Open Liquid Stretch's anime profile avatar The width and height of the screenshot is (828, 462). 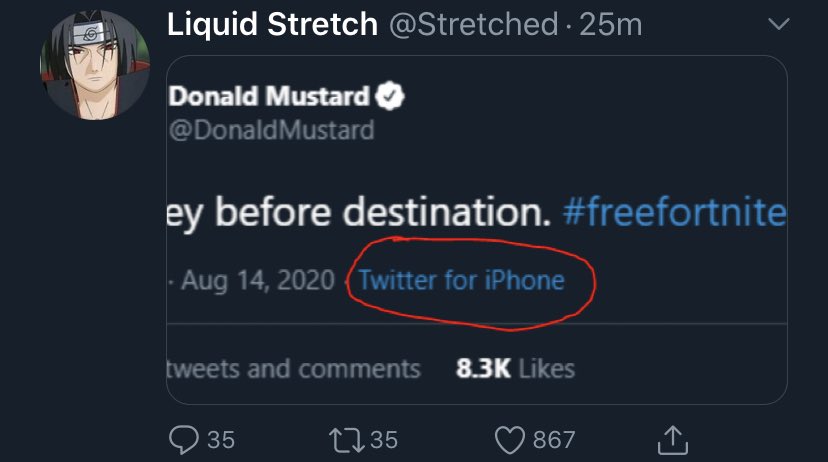click(95, 65)
